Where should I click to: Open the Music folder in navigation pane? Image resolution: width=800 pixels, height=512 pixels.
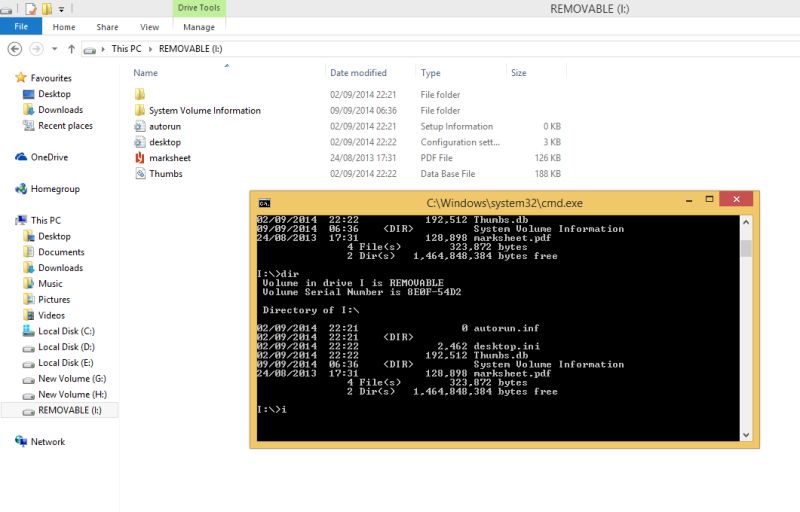50,284
